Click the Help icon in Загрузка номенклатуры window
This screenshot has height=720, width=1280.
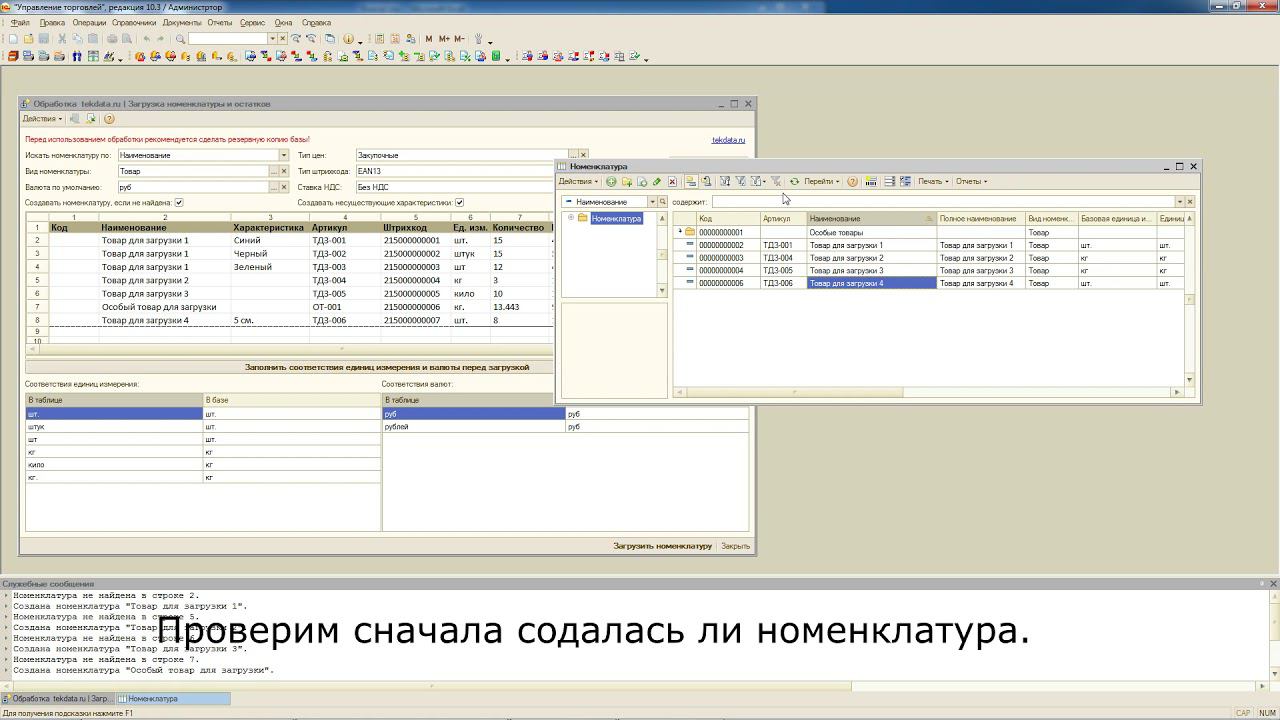[109, 119]
